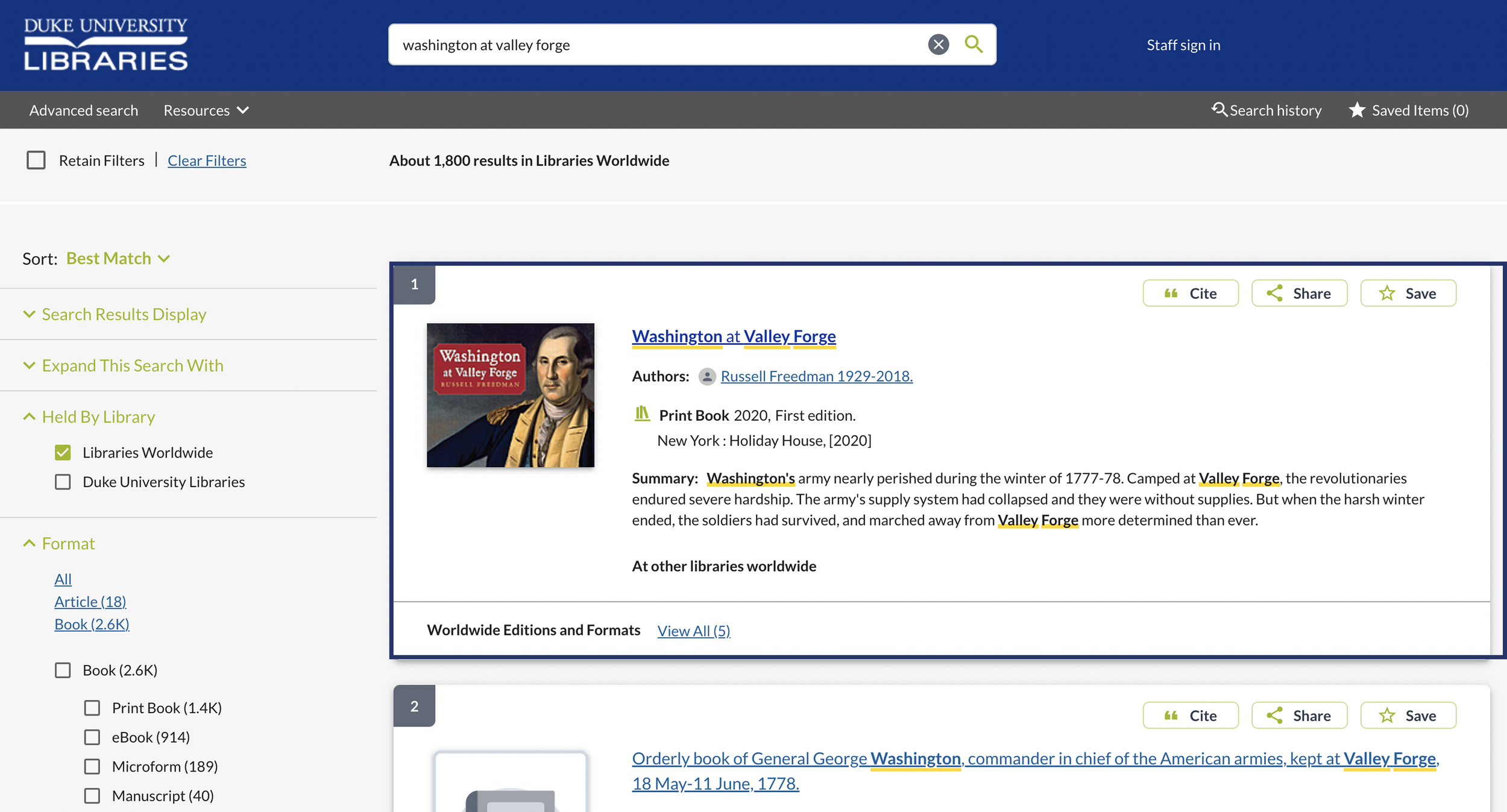Uncheck Libraries Worldwide checkbox

(63, 453)
